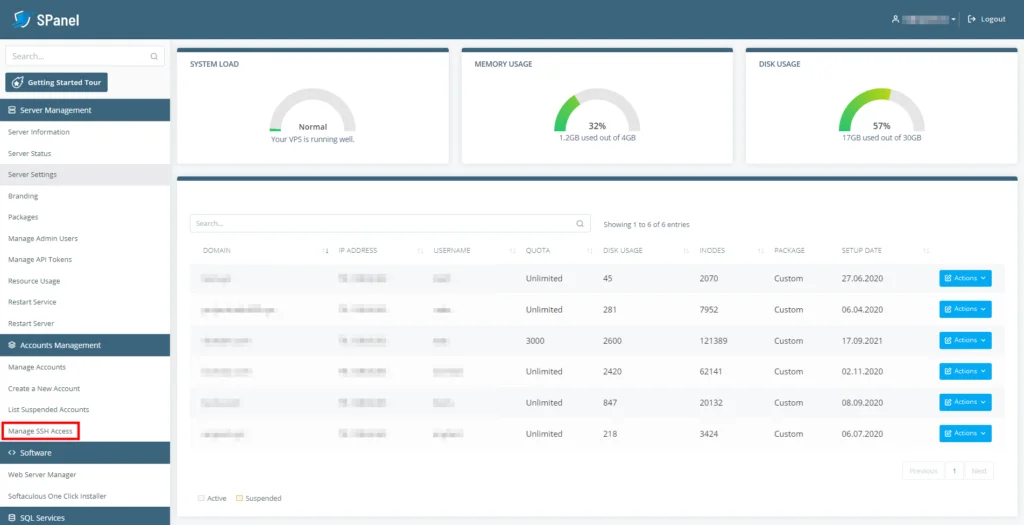The image size is (1024, 525).
Task: Click the SPanel logo icon
Action: [x=22, y=20]
